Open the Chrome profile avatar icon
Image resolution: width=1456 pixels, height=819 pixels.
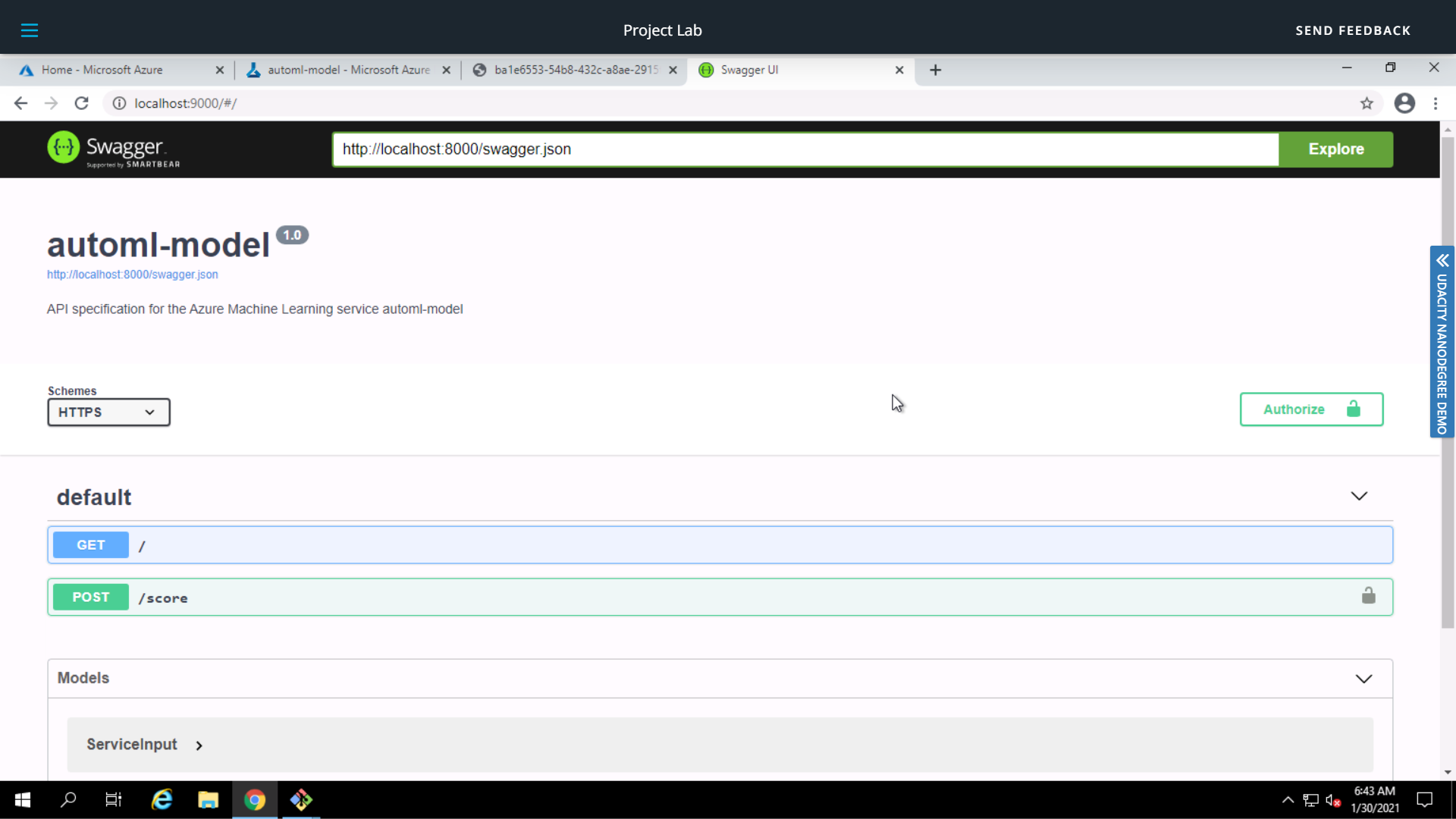1404,103
